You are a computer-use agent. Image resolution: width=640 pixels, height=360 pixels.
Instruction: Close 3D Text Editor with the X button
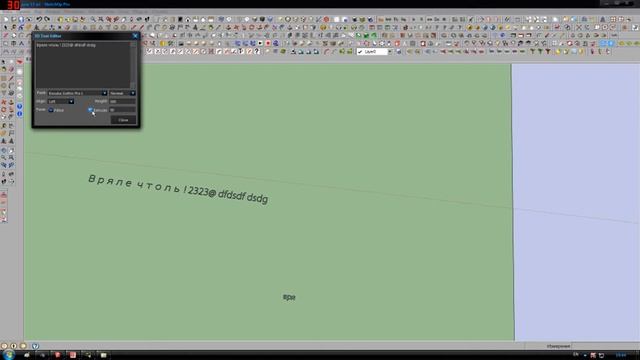[x=135, y=36]
